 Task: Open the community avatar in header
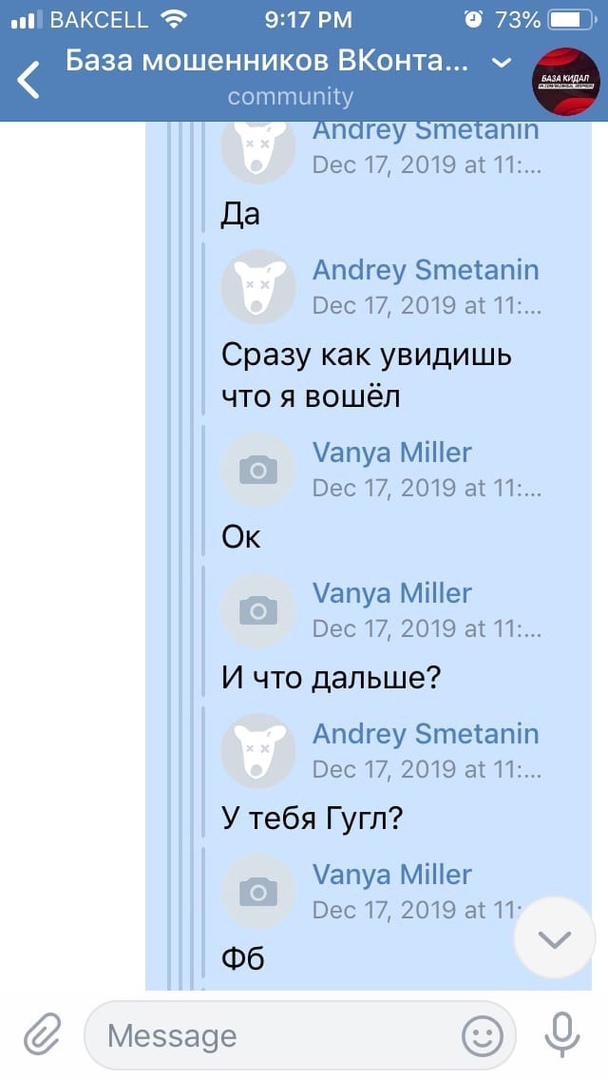tap(565, 80)
